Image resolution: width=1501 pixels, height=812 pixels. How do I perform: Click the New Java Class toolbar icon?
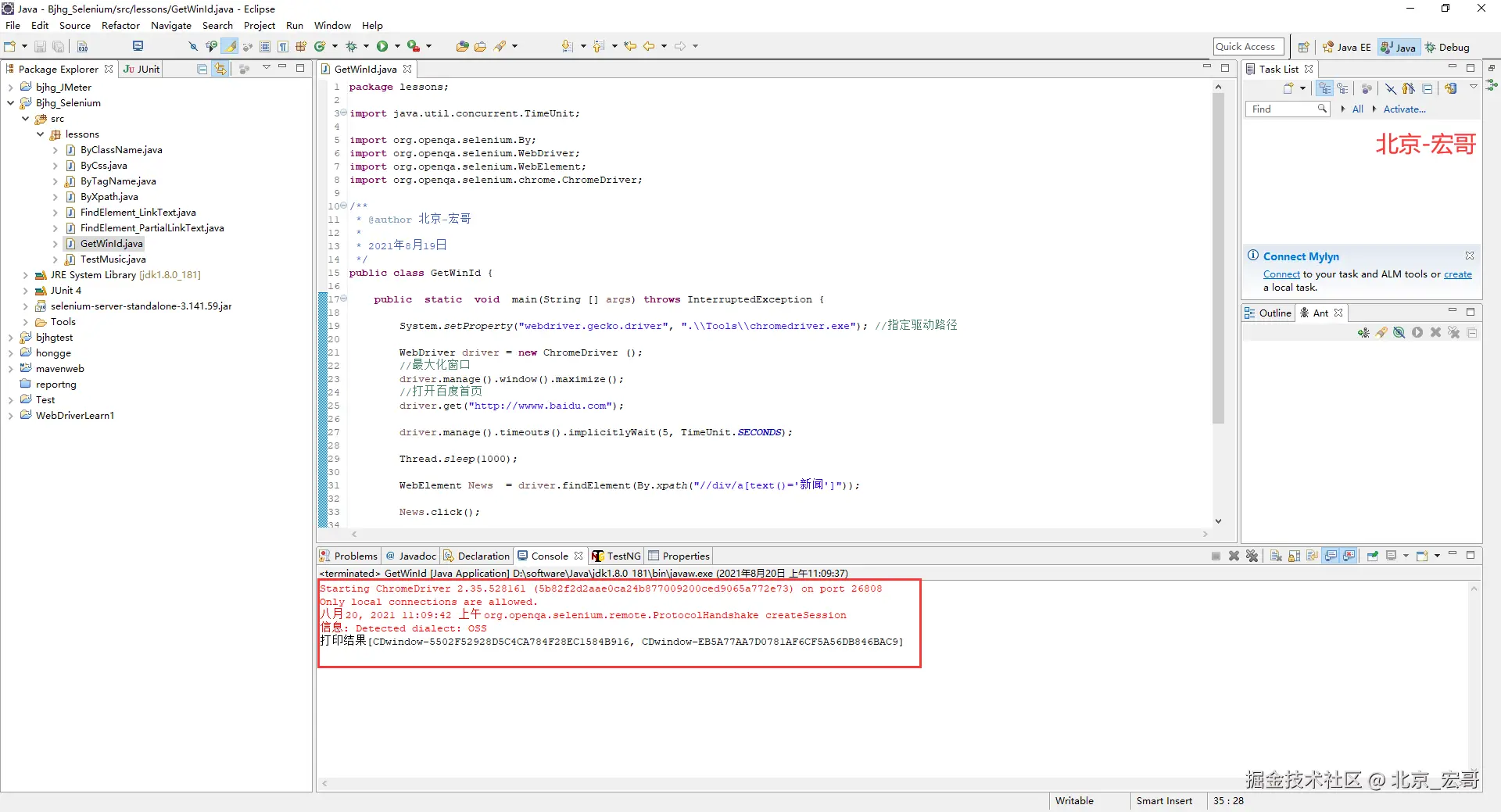[x=319, y=47]
